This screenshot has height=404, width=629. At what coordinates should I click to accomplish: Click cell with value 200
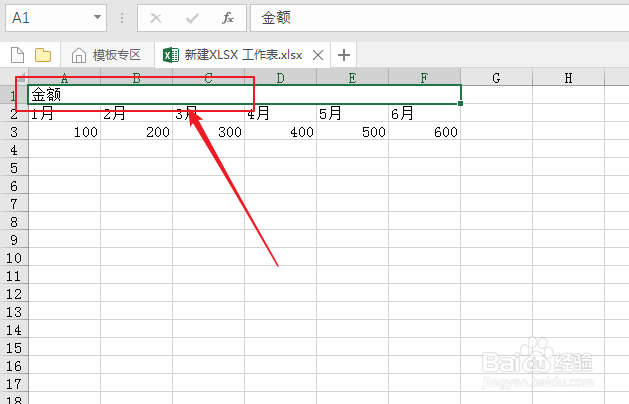tap(136, 132)
